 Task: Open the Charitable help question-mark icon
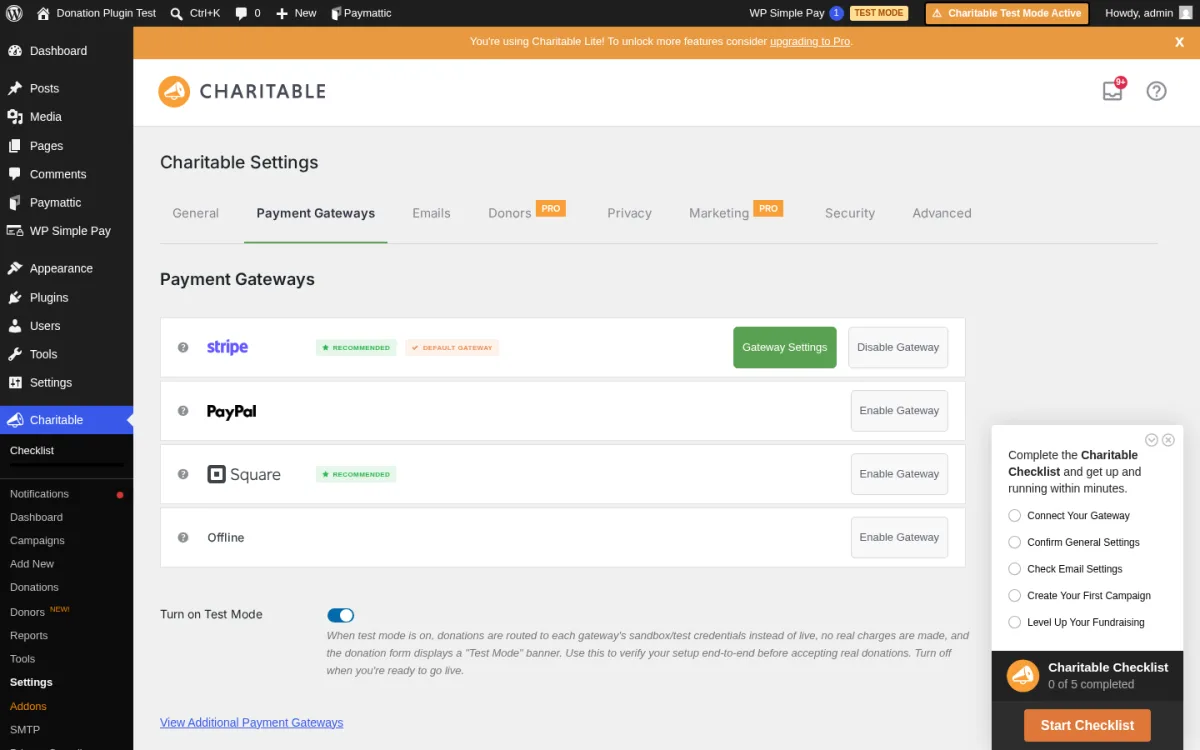tap(1156, 91)
